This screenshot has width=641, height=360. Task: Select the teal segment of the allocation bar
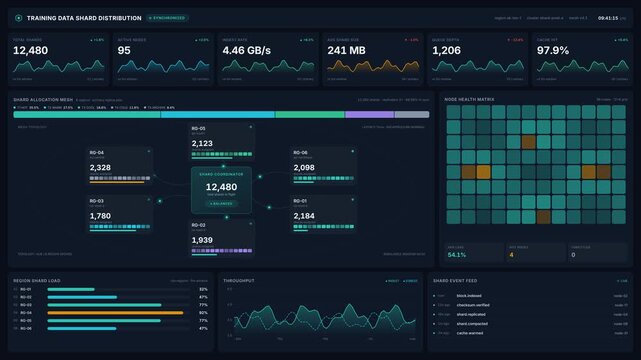tap(87, 115)
